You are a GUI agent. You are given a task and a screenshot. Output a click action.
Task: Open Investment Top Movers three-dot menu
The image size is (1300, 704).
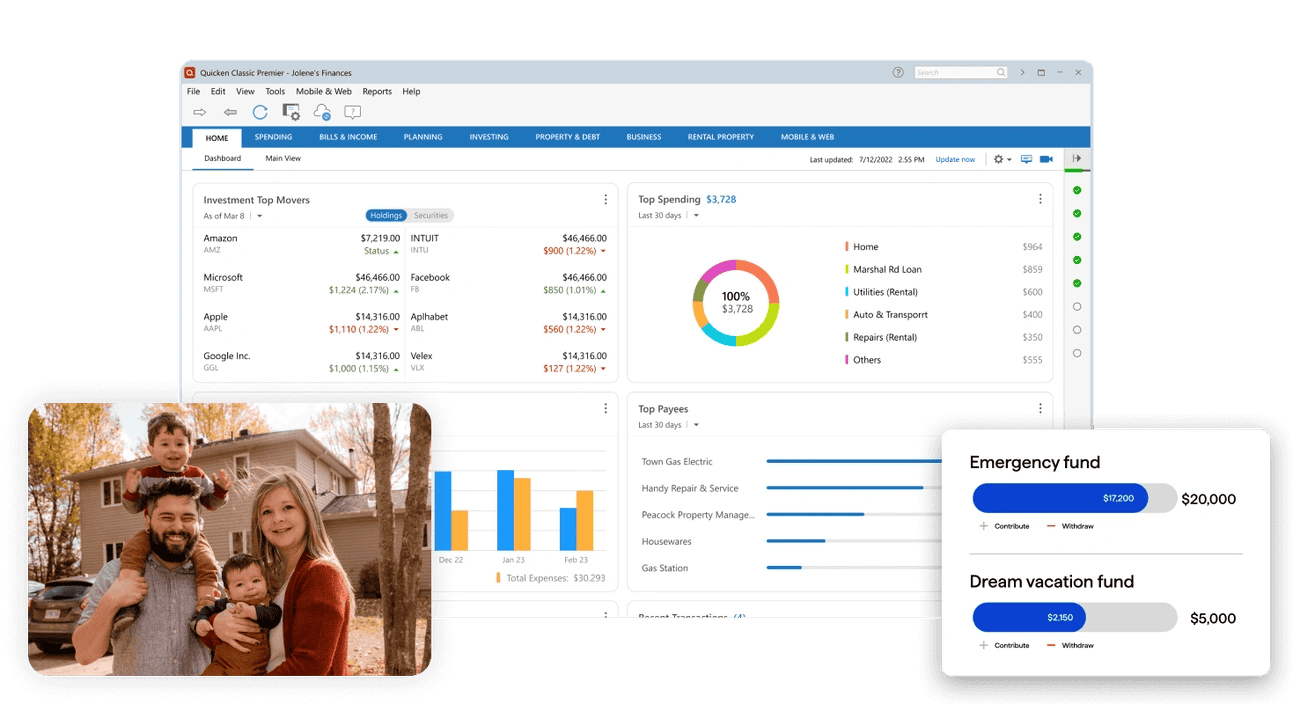[x=605, y=200]
